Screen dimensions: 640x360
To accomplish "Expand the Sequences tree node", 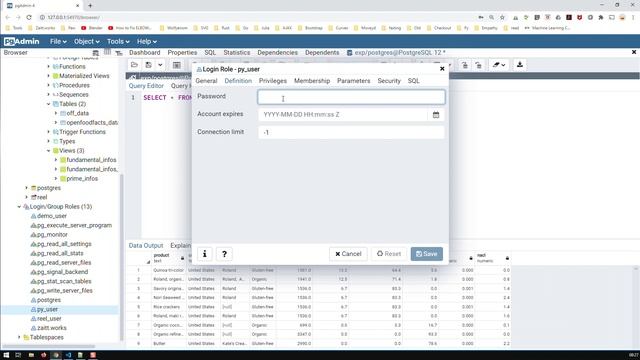I will pos(49,95).
